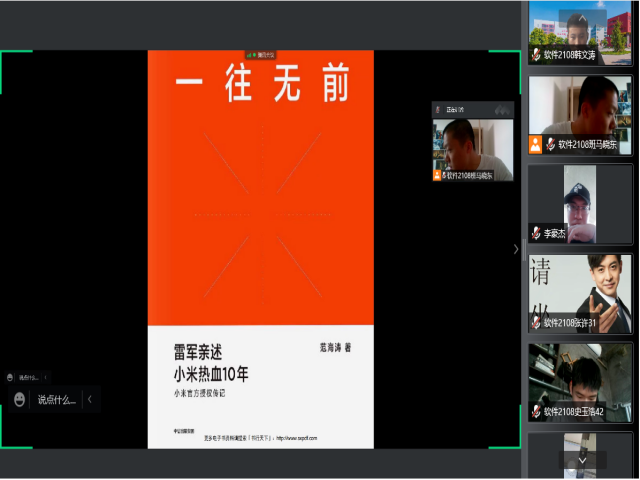Image resolution: width=640 pixels, height=480 pixels.
Task: Click the larger 说点什么 chat input
Action: pyautogui.click(x=56, y=400)
